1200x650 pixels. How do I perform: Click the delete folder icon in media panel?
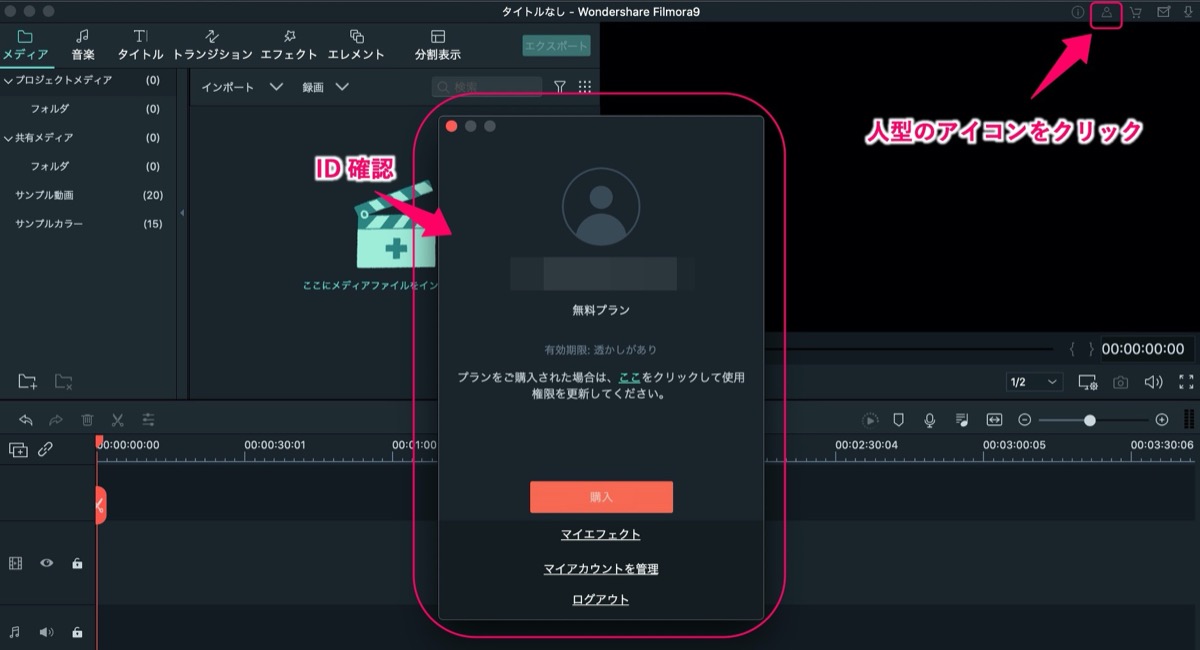click(x=63, y=381)
